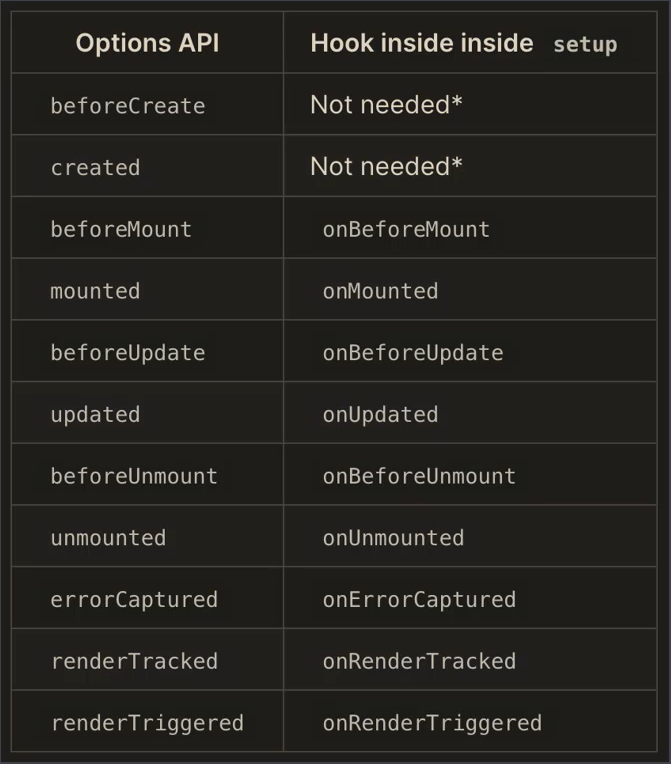
Task: Click the "Options API" column header
Action: click(x=147, y=43)
